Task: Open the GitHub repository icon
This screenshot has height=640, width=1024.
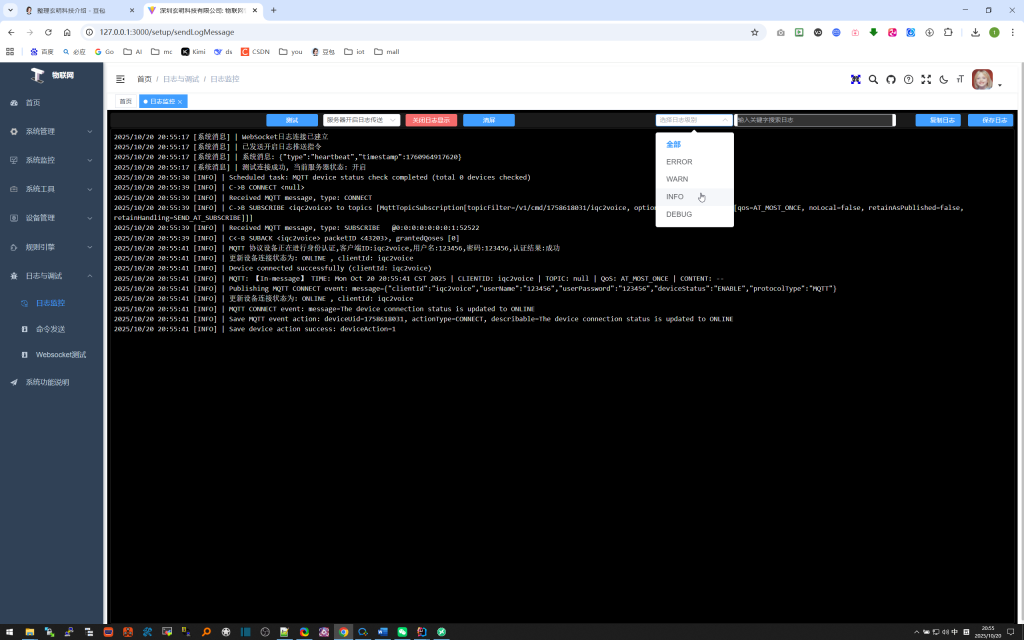Action: (891, 79)
